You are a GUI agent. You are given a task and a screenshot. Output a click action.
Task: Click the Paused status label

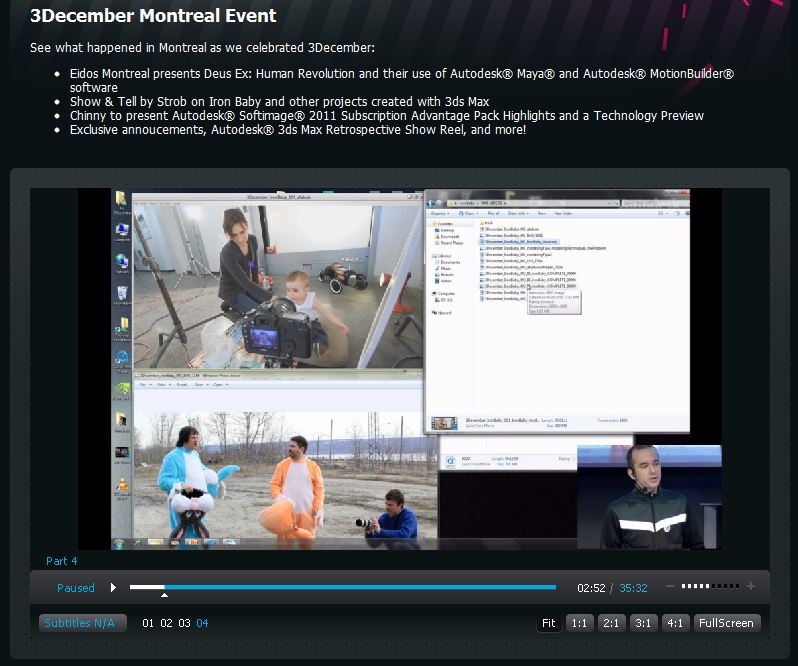click(x=76, y=588)
